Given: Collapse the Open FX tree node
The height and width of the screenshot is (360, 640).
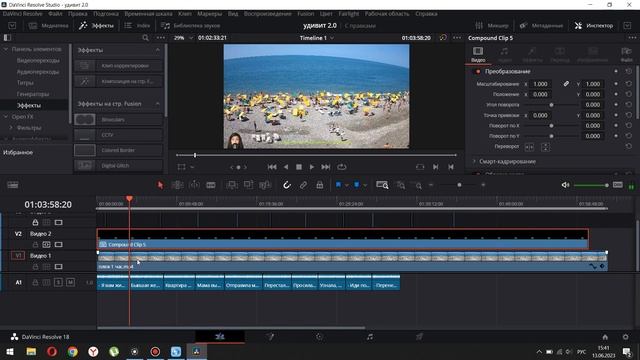Looking at the screenshot, I should (x=6, y=117).
